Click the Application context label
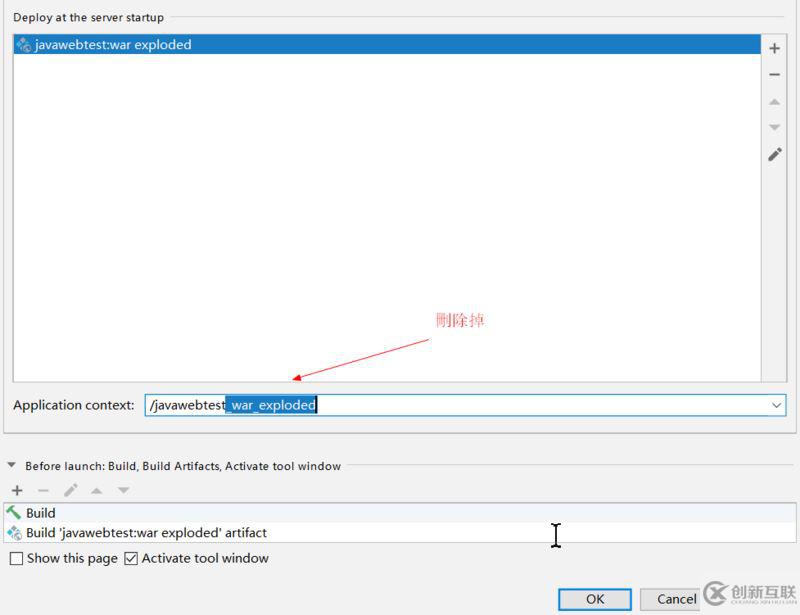The width and height of the screenshot is (800, 615). [73, 405]
